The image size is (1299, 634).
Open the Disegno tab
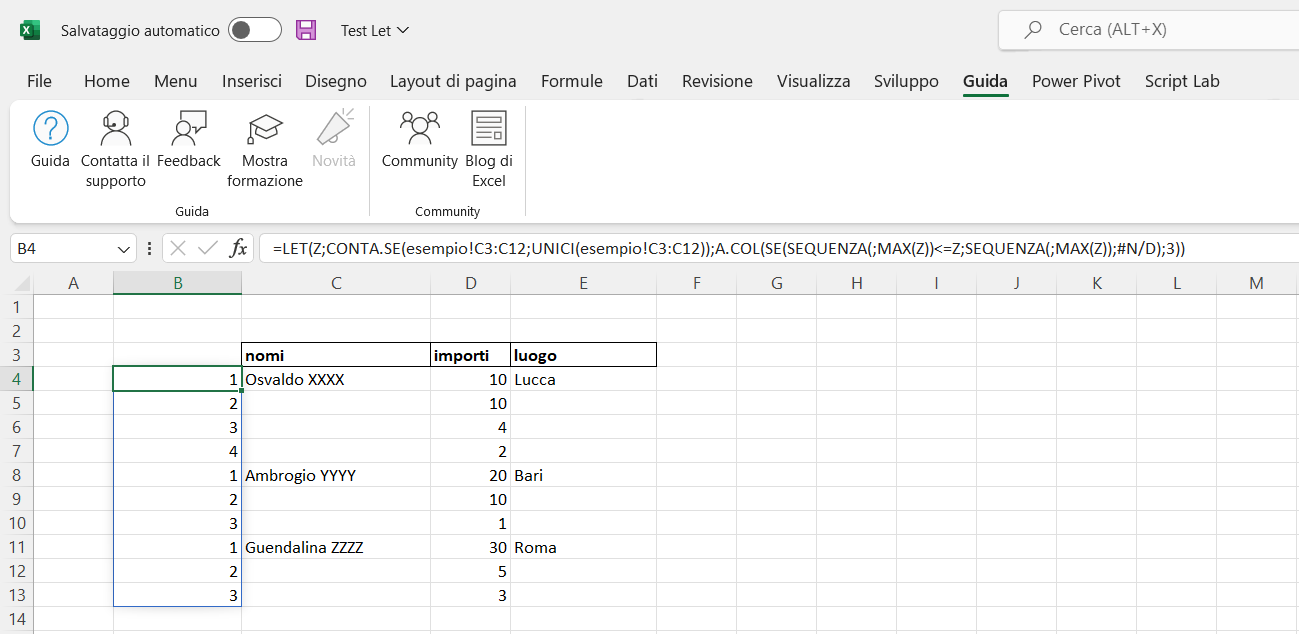tap(336, 81)
